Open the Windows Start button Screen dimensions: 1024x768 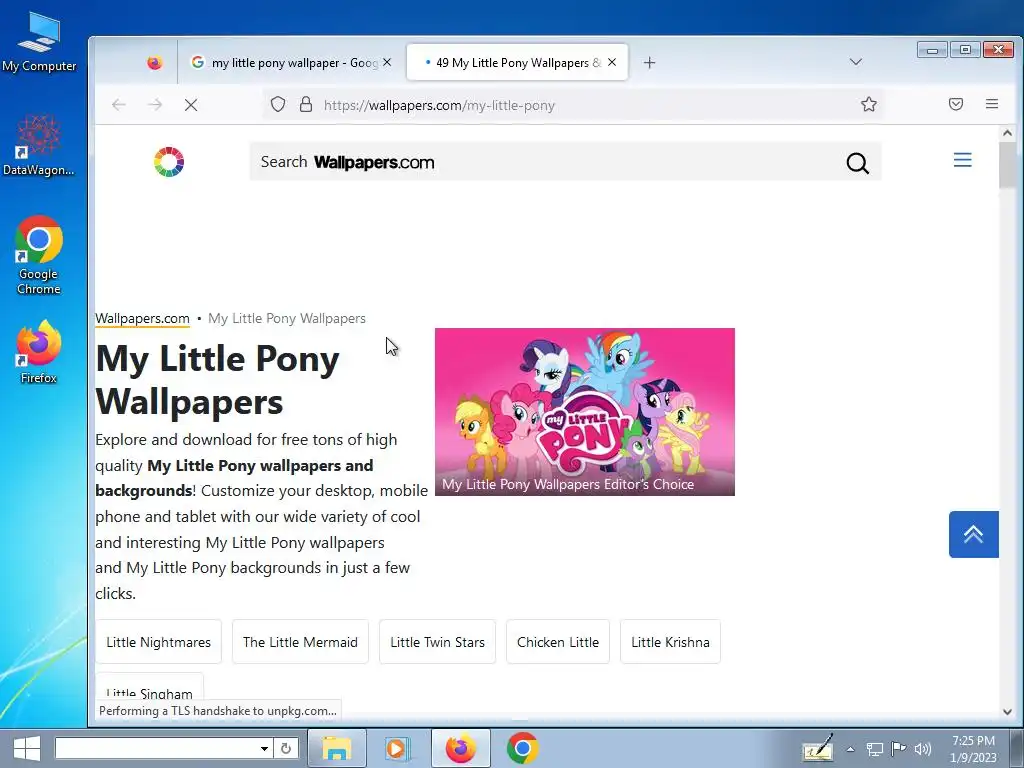pyautogui.click(x=26, y=748)
